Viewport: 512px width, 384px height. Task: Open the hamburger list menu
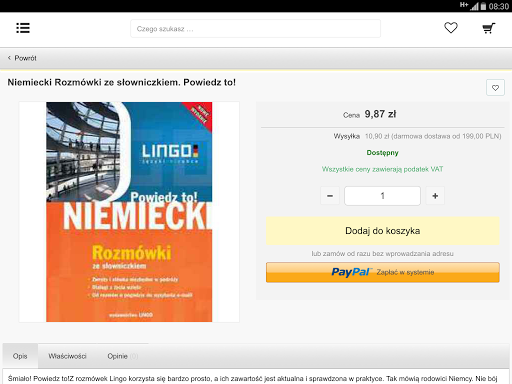click(23, 28)
